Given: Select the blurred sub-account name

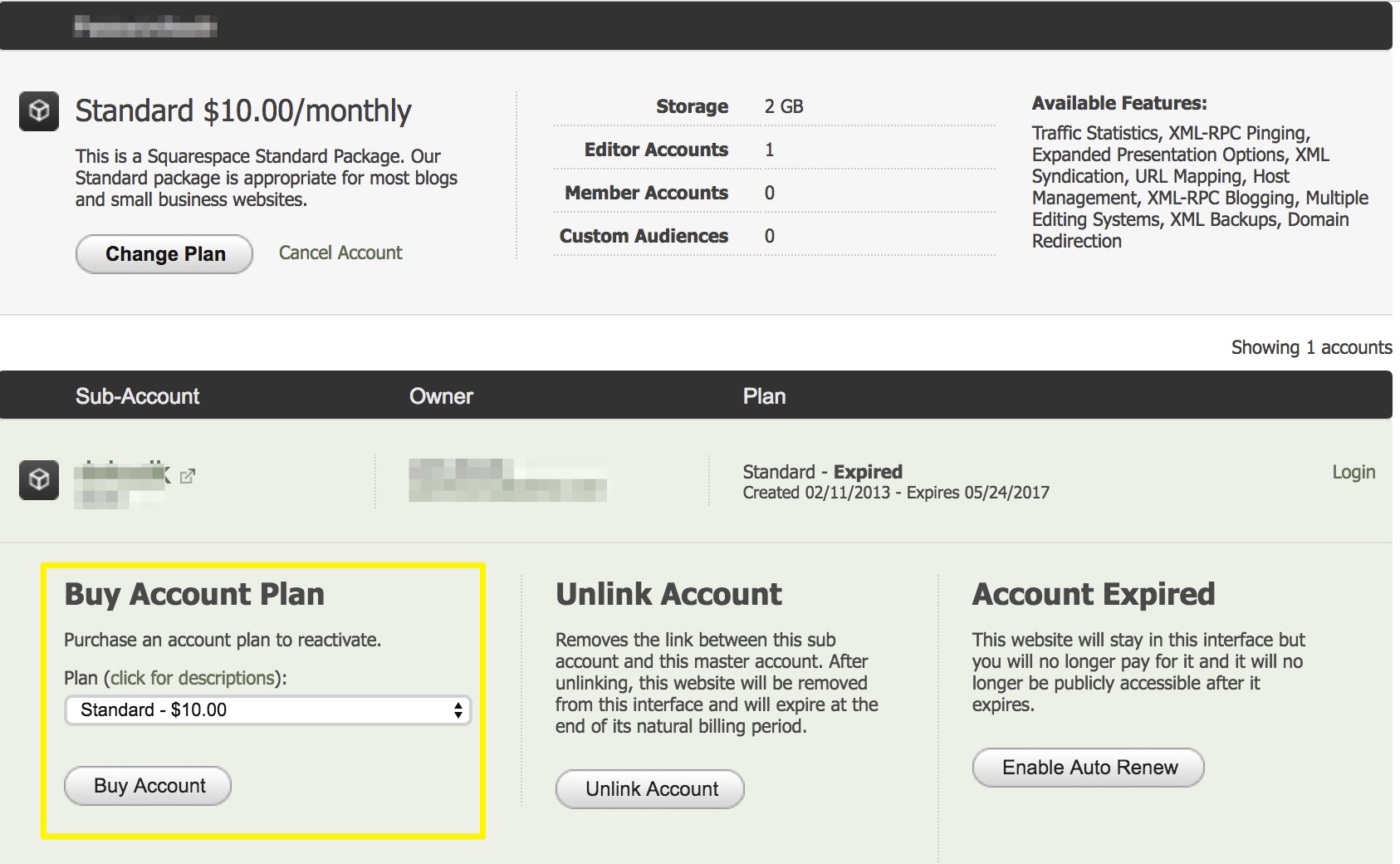Looking at the screenshot, I should pyautogui.click(x=119, y=481).
